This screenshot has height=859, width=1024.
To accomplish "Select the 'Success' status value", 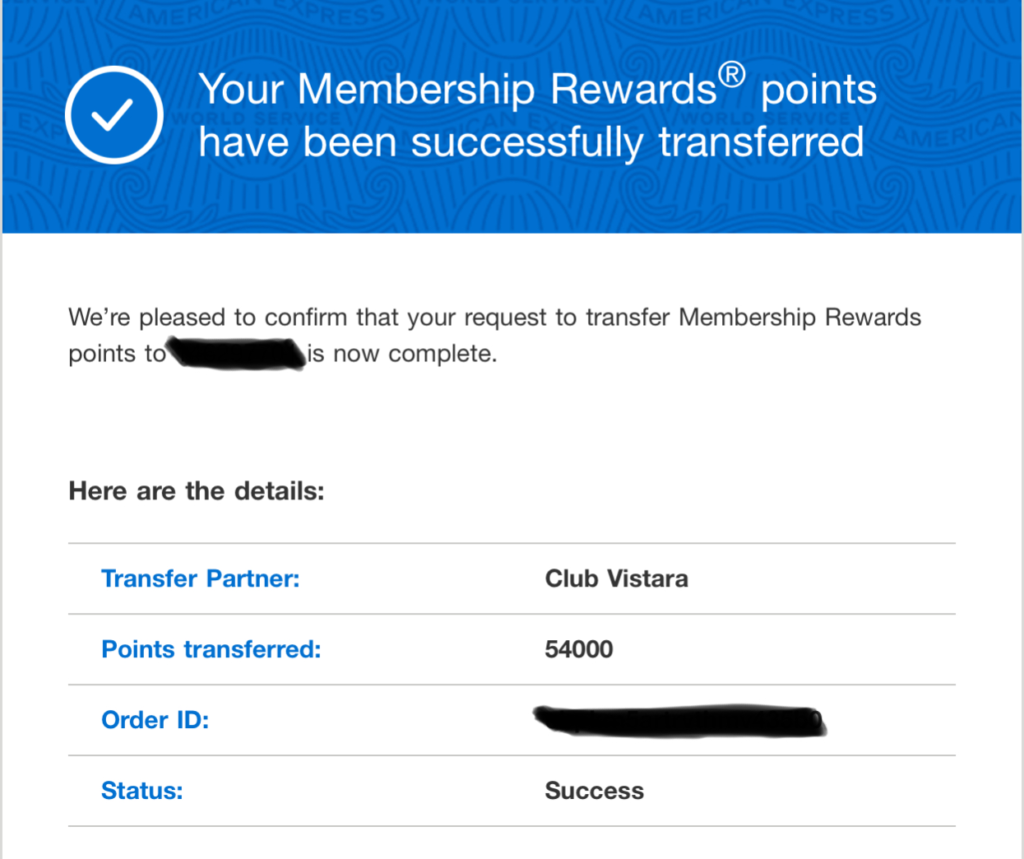I will click(x=594, y=790).
